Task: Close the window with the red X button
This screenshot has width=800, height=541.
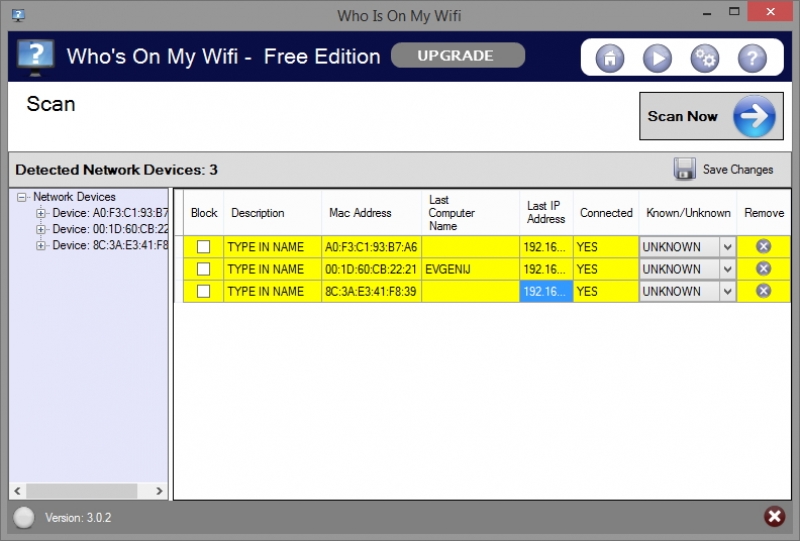Action: click(x=770, y=11)
